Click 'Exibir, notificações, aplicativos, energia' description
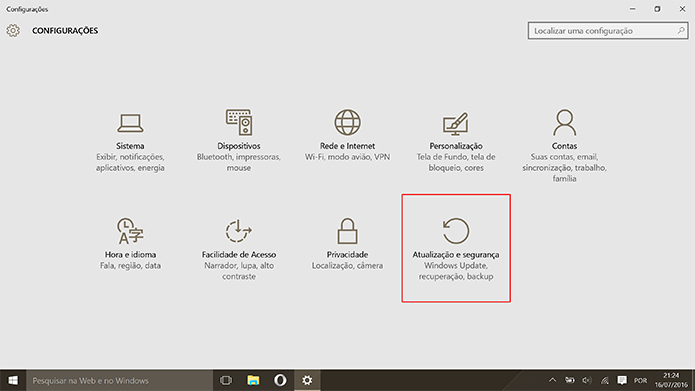 click(130, 162)
